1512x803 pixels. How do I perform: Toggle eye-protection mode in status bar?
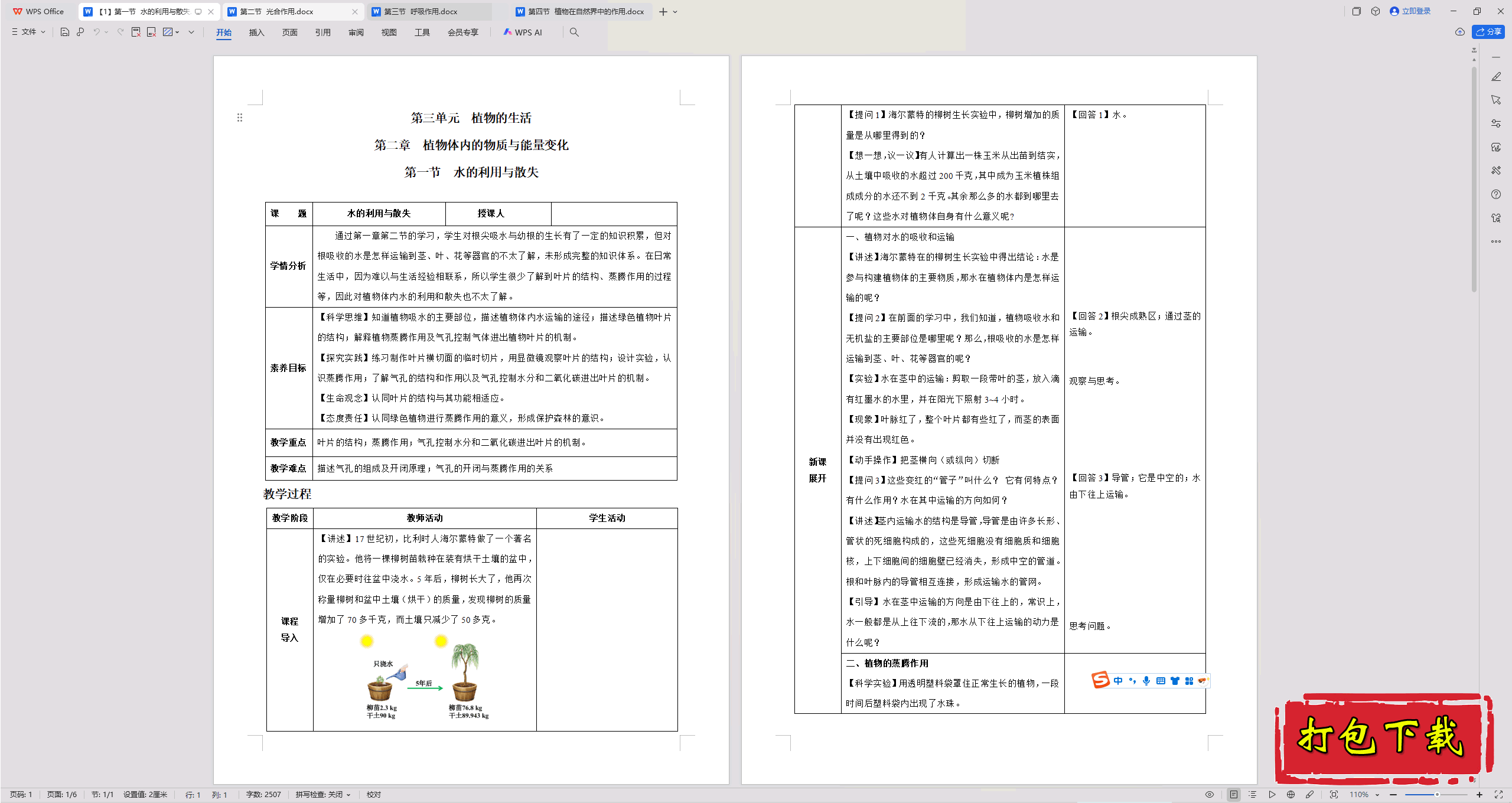(x=1210, y=795)
